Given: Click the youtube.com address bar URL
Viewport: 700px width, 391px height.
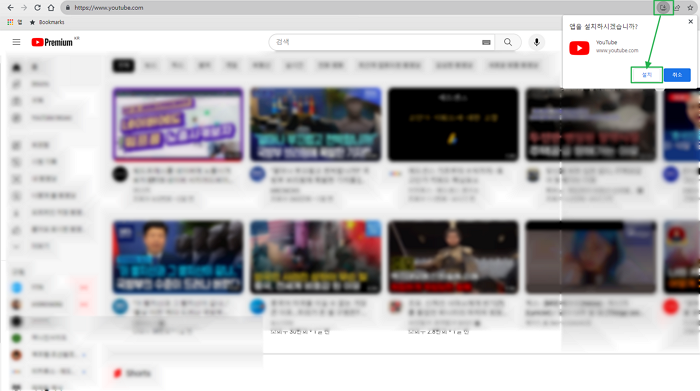Looking at the screenshot, I should click(109, 8).
